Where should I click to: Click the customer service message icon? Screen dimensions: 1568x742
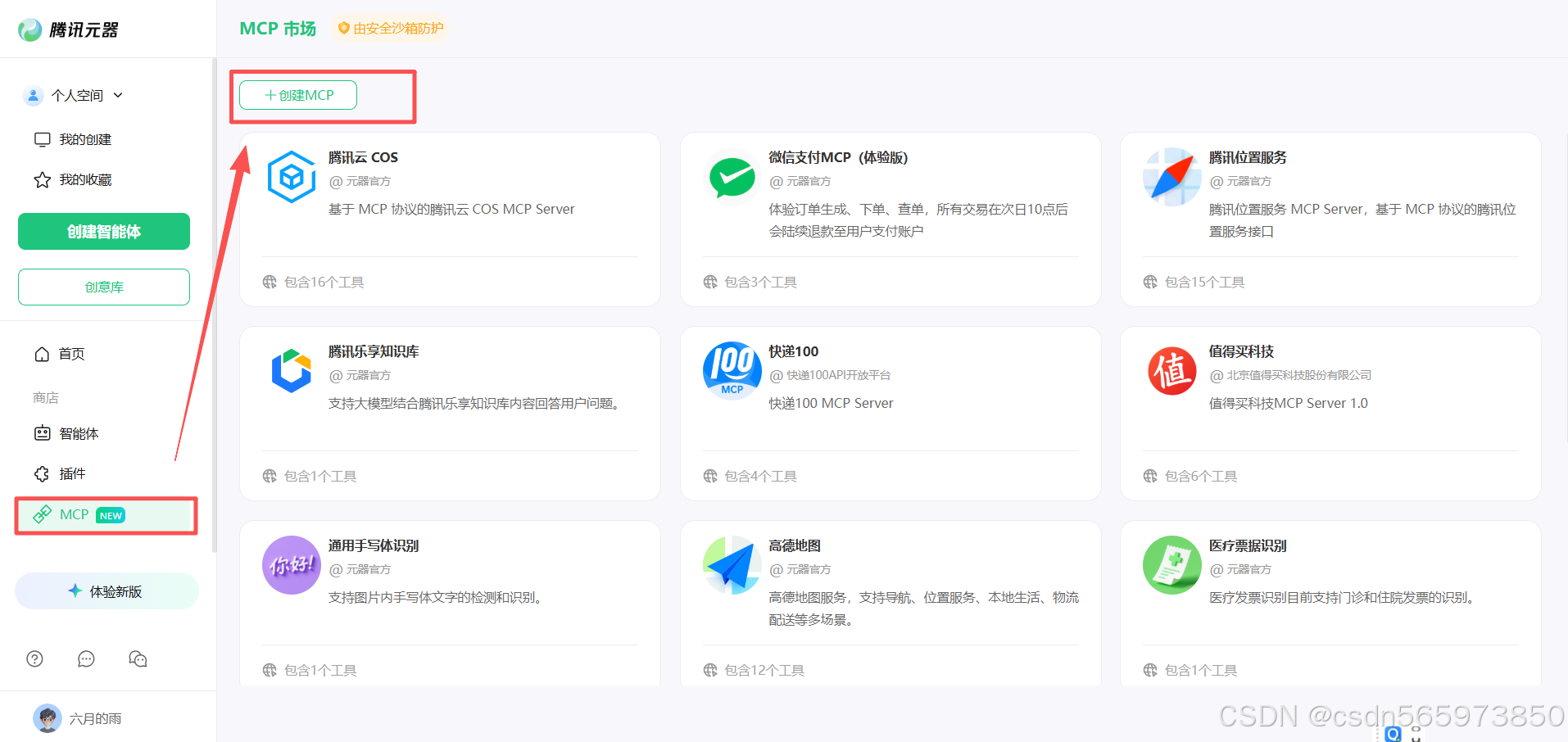tap(138, 658)
